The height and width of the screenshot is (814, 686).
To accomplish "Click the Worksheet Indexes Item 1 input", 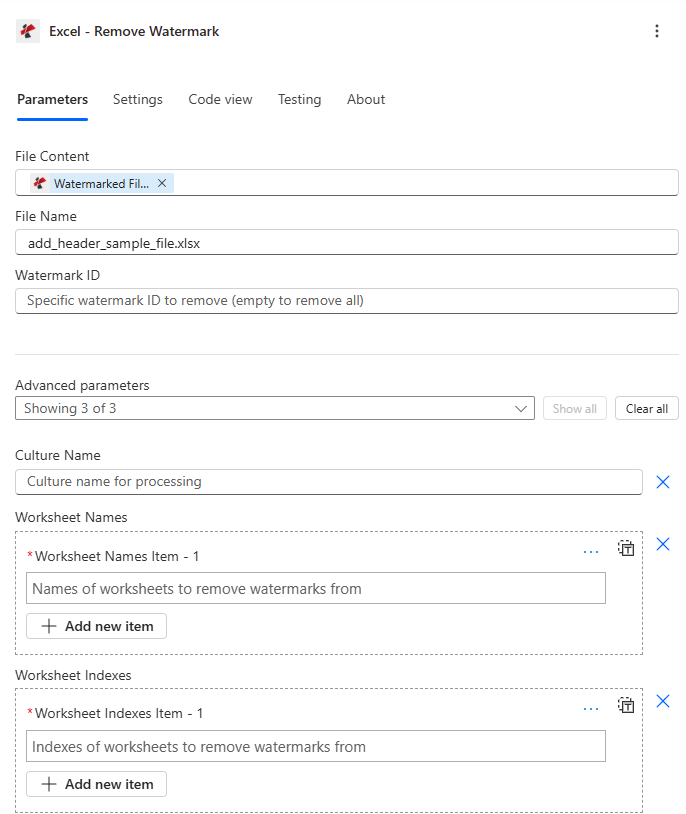I will click(316, 746).
